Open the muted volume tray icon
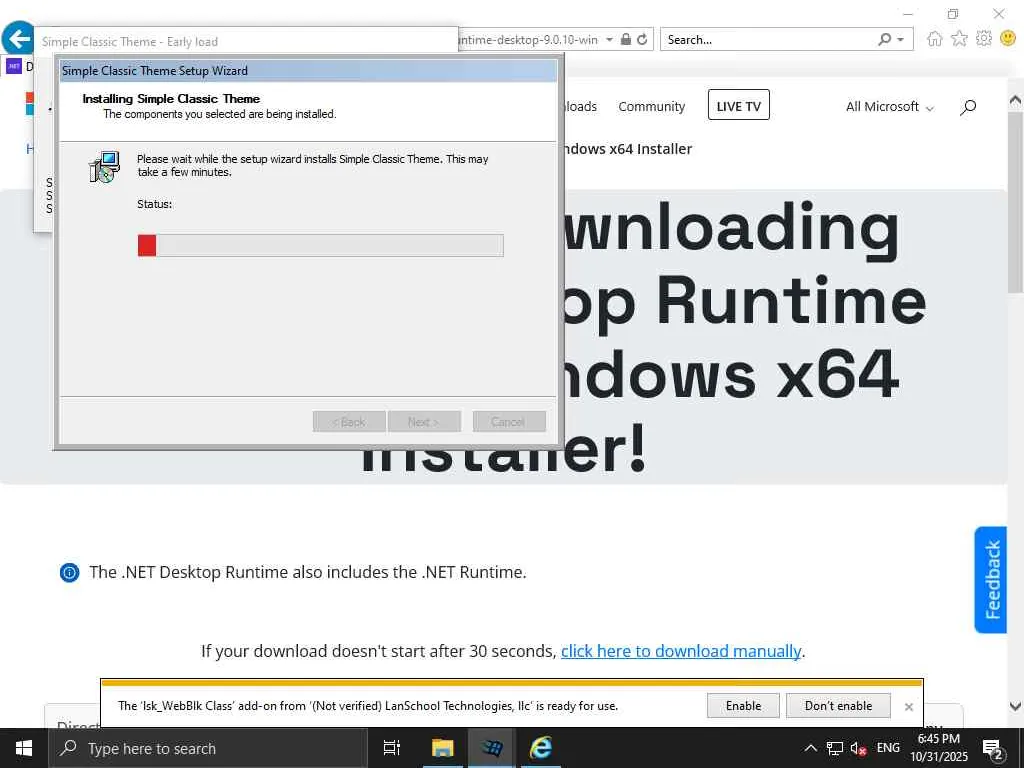The height and width of the screenshot is (768, 1024). [x=858, y=748]
